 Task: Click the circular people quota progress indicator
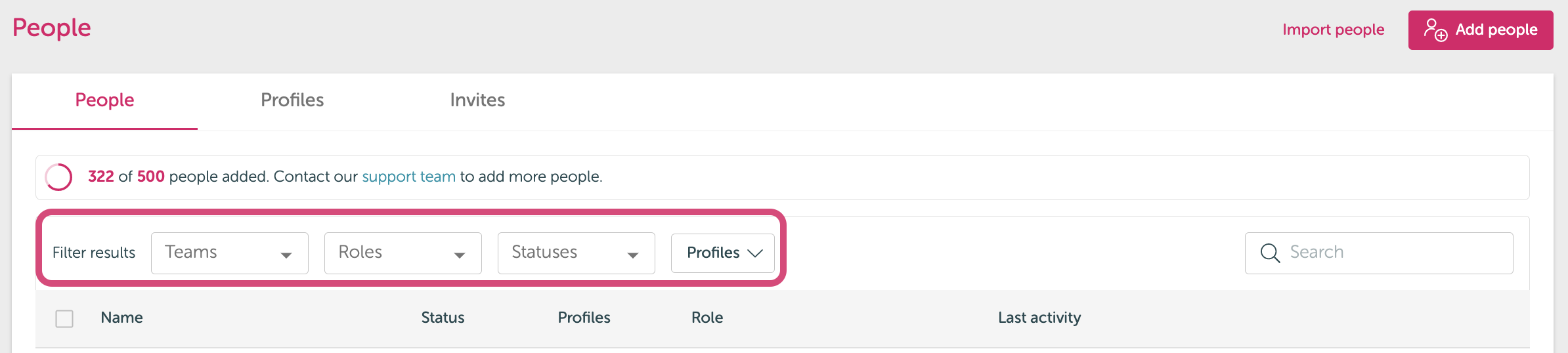coord(58,177)
